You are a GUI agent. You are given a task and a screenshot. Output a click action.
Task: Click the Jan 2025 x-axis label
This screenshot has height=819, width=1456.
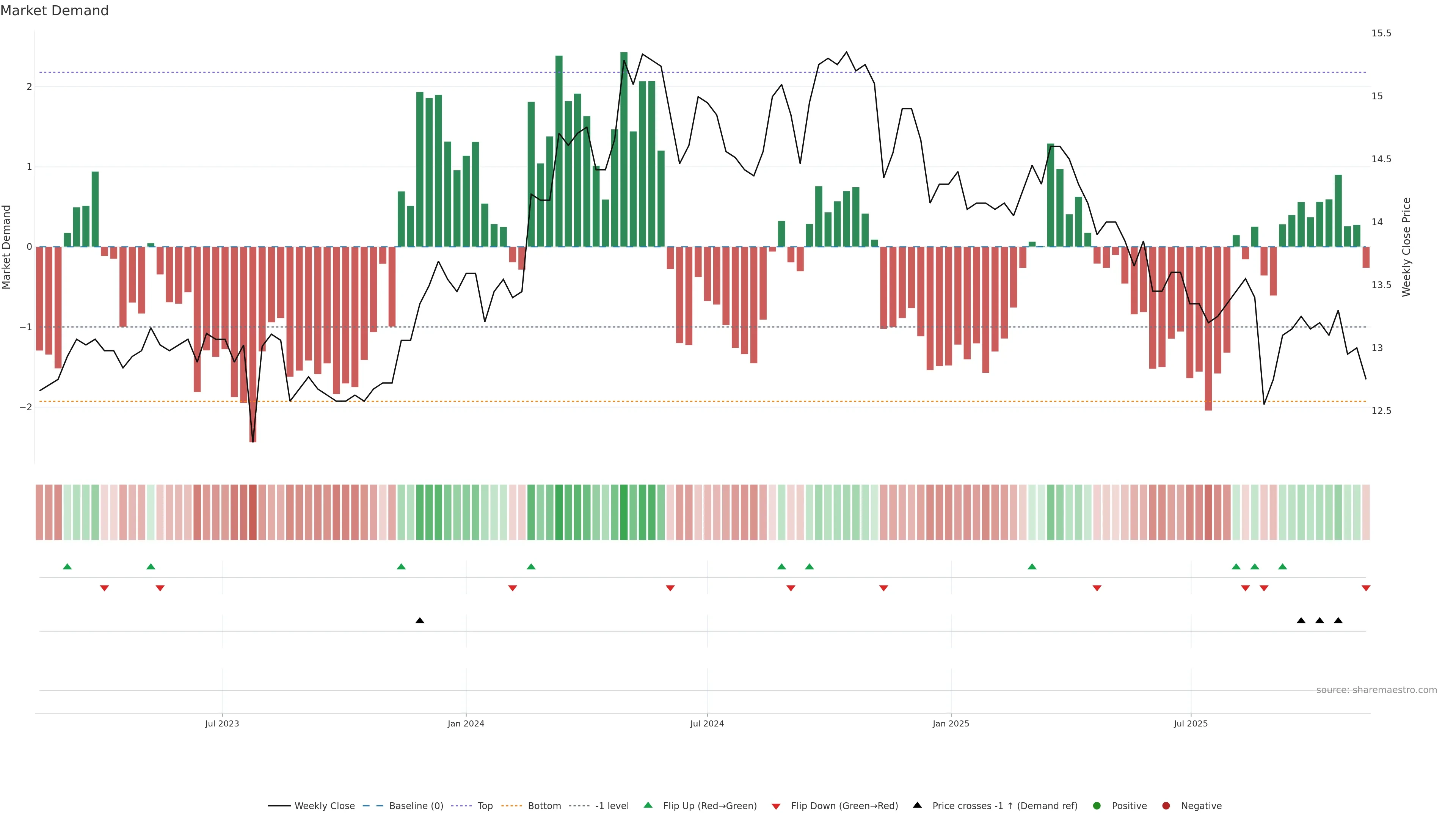[x=951, y=723]
